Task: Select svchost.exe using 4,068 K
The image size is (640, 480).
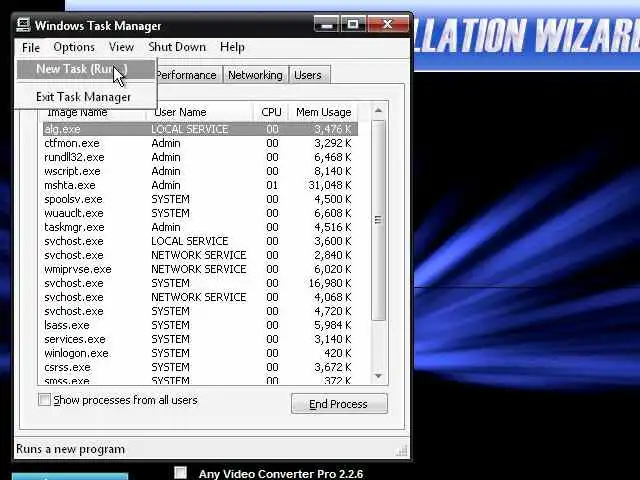Action: 200,297
